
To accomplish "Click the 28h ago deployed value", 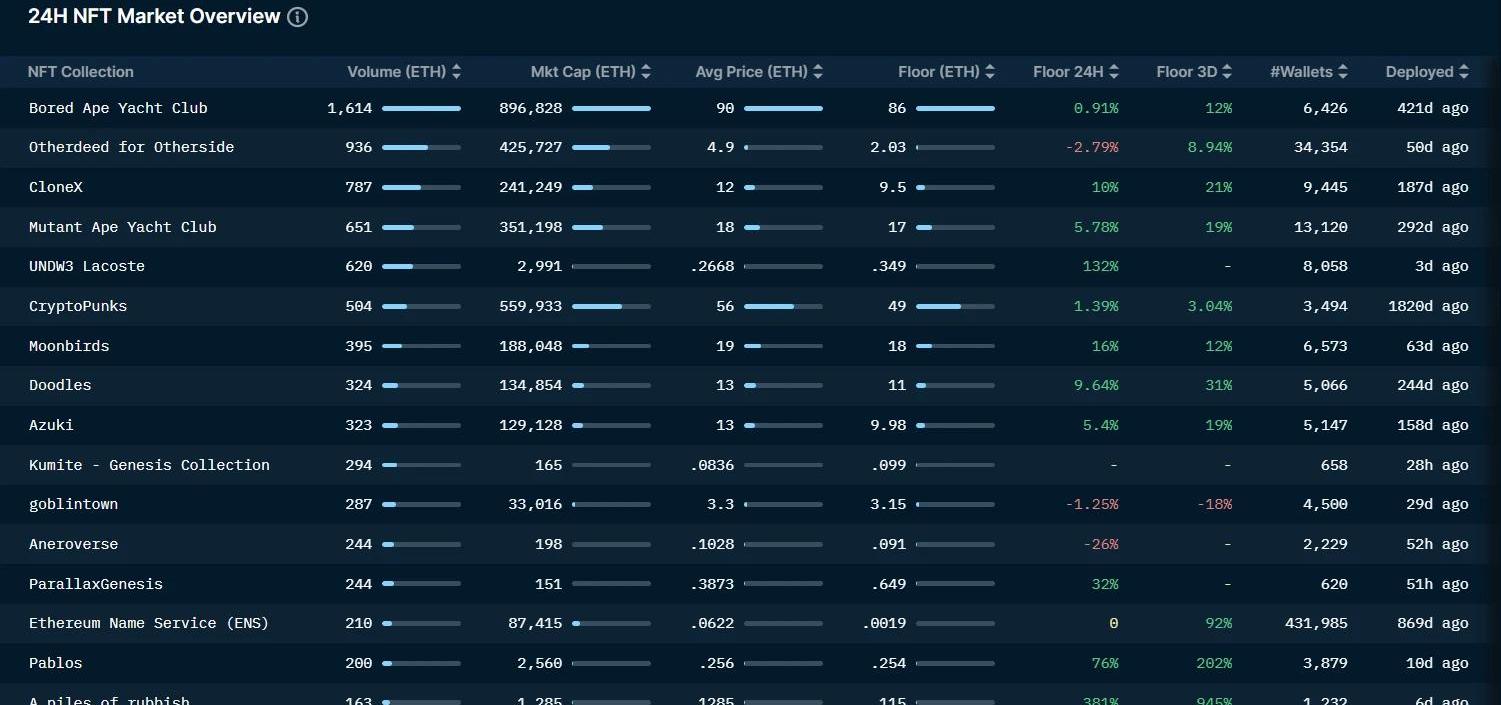I will (1437, 465).
